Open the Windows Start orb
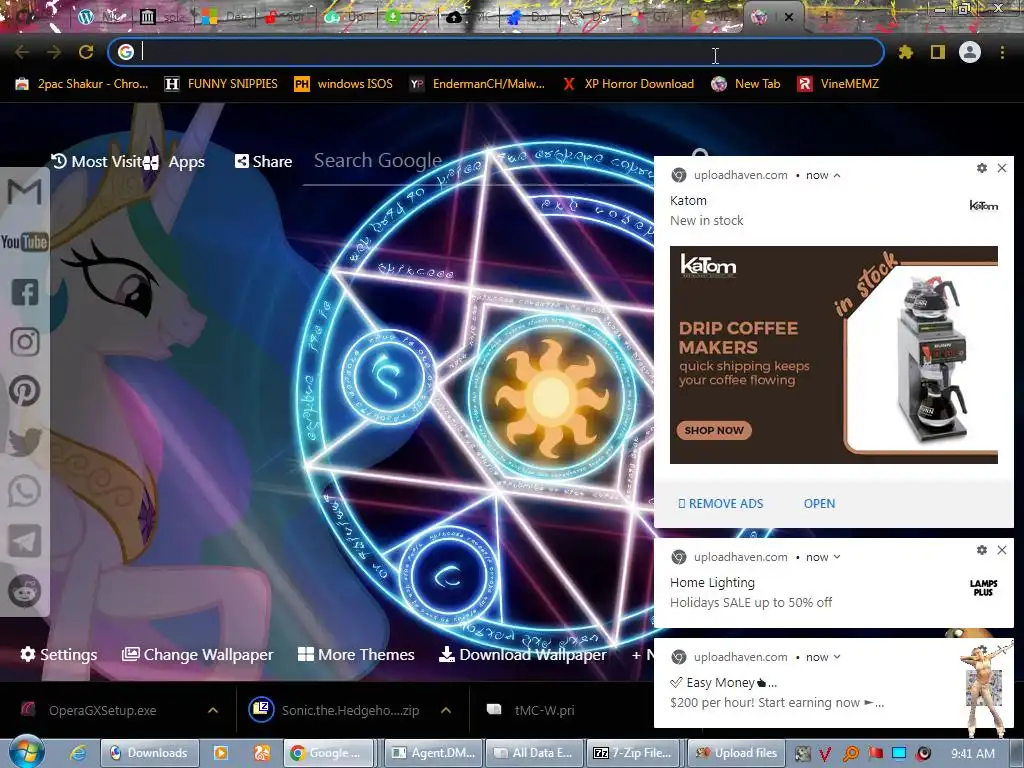The width and height of the screenshot is (1024, 768). (26, 752)
